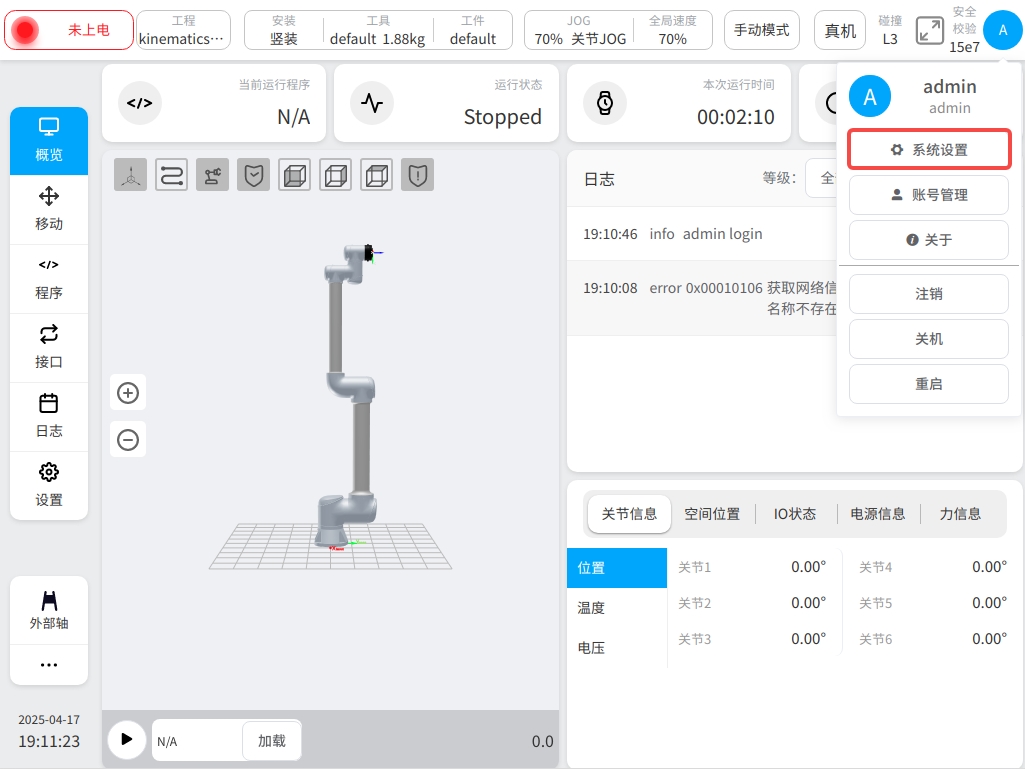Switch to the 空间位置 tab
Viewport: 1025px width, 769px height.
(x=712, y=514)
